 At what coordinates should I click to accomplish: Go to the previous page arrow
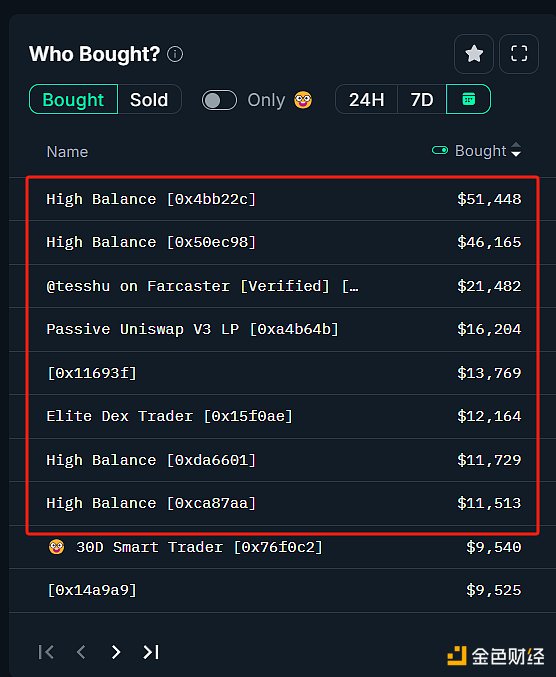pos(81,652)
